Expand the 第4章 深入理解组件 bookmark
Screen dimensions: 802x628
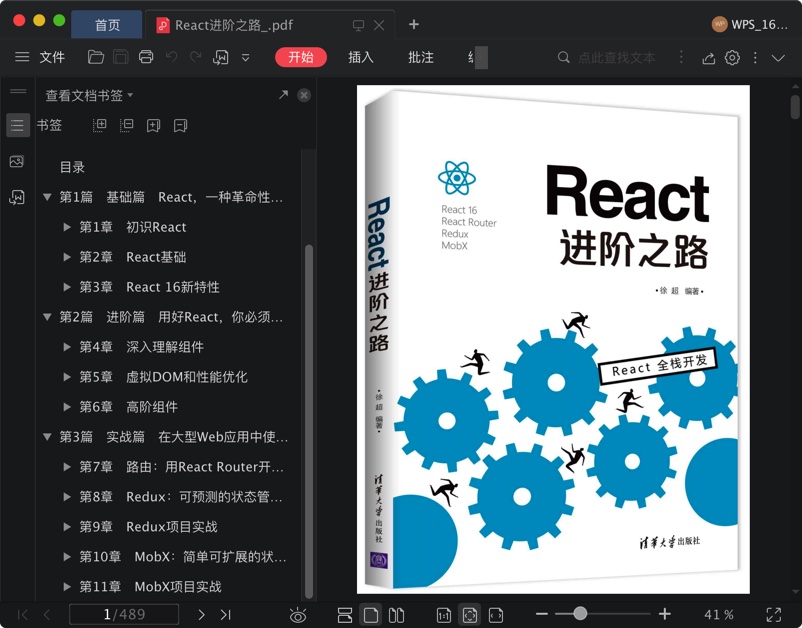tap(66, 347)
